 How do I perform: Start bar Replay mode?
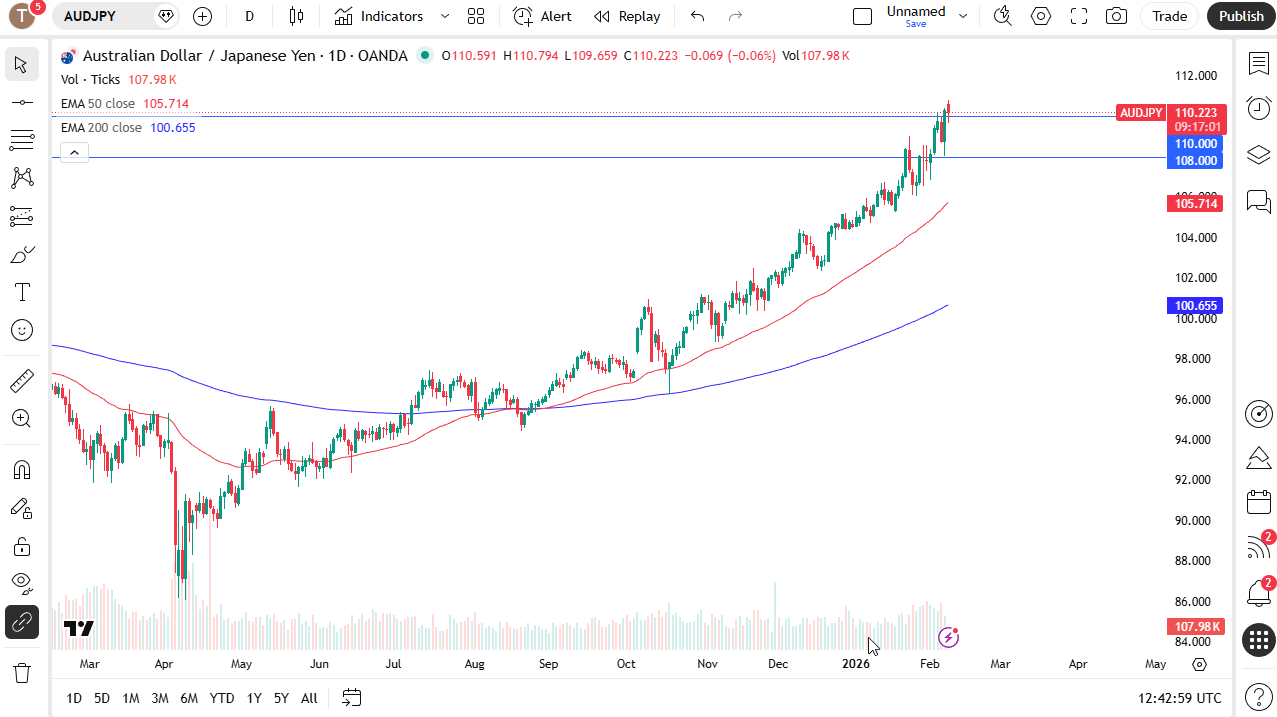[x=627, y=16]
